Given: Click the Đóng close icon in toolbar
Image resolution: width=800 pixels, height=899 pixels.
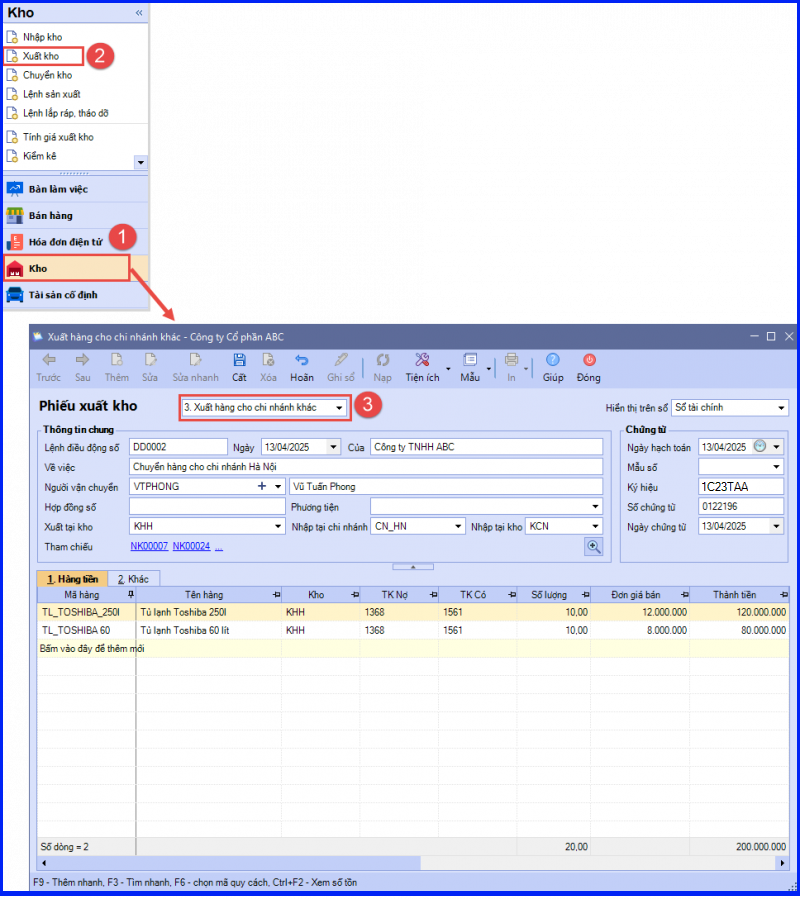Looking at the screenshot, I should click(589, 360).
